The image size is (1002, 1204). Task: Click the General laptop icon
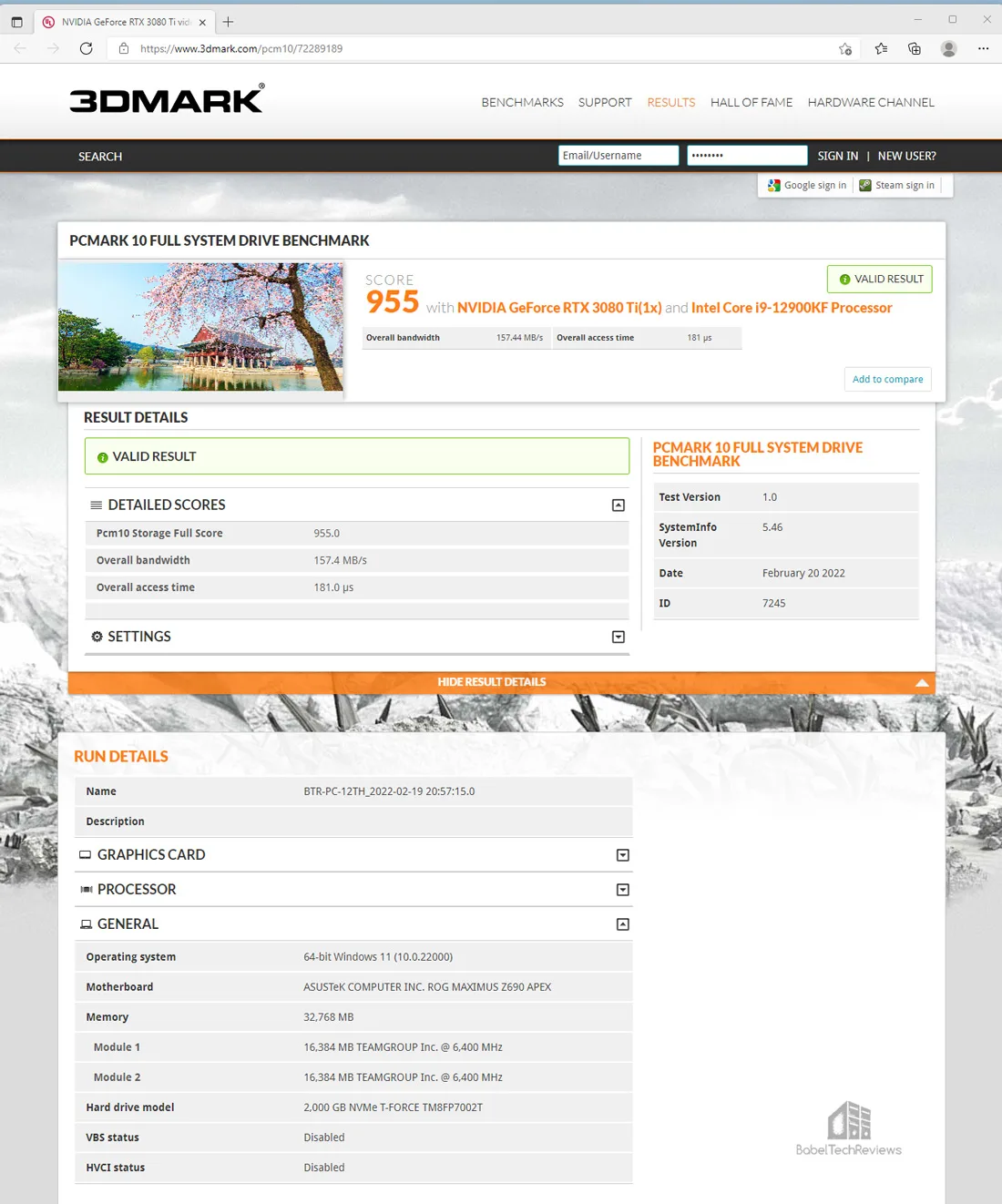click(87, 923)
